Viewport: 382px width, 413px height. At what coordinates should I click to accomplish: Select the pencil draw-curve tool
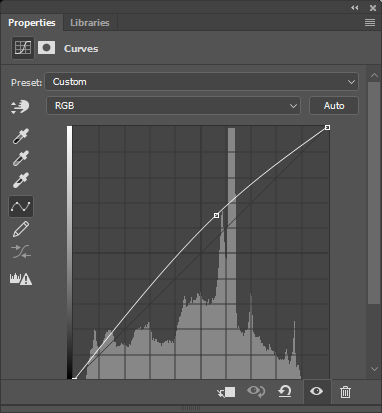coord(21,229)
